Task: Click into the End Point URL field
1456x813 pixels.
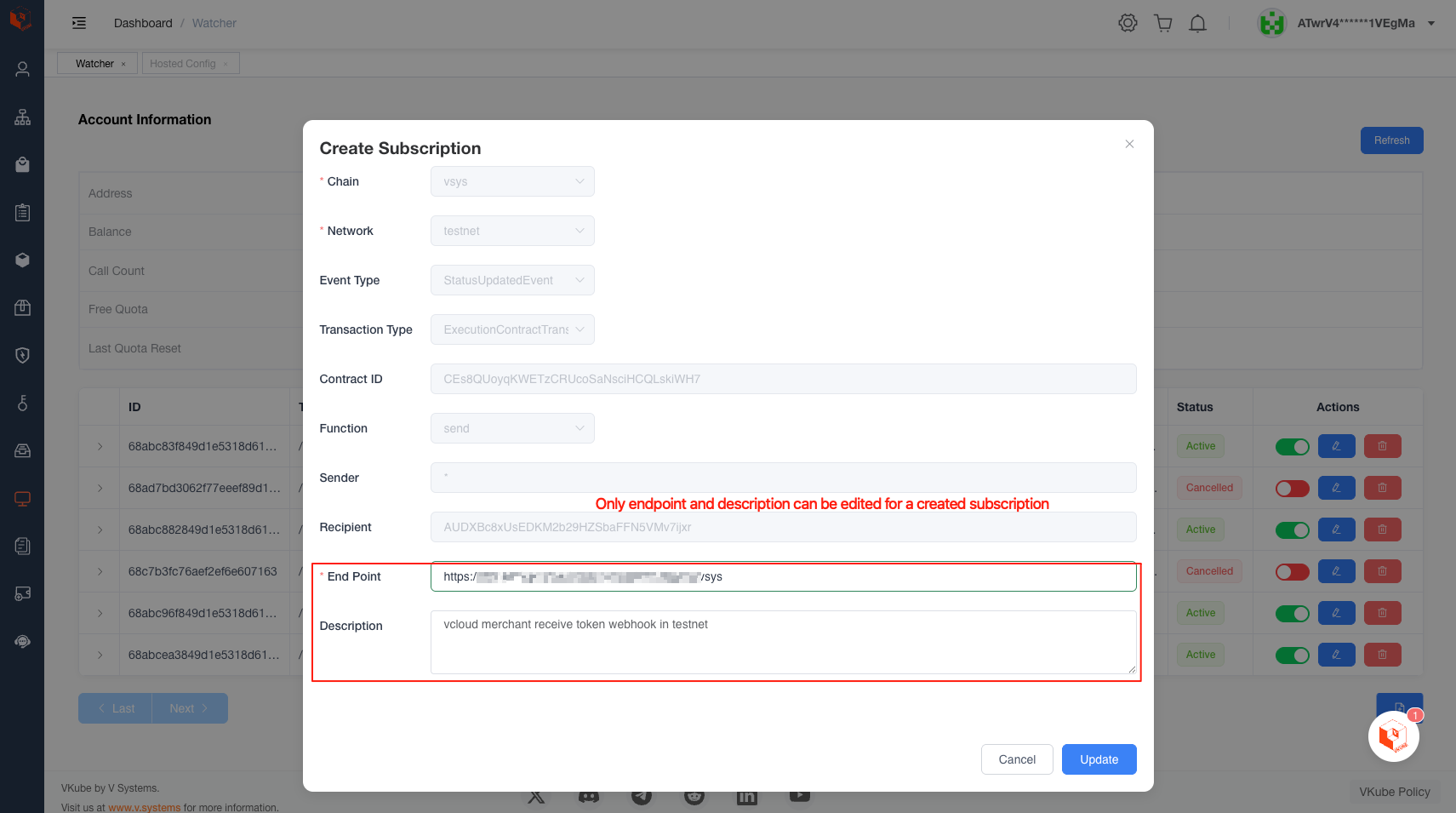Action: coord(783,577)
